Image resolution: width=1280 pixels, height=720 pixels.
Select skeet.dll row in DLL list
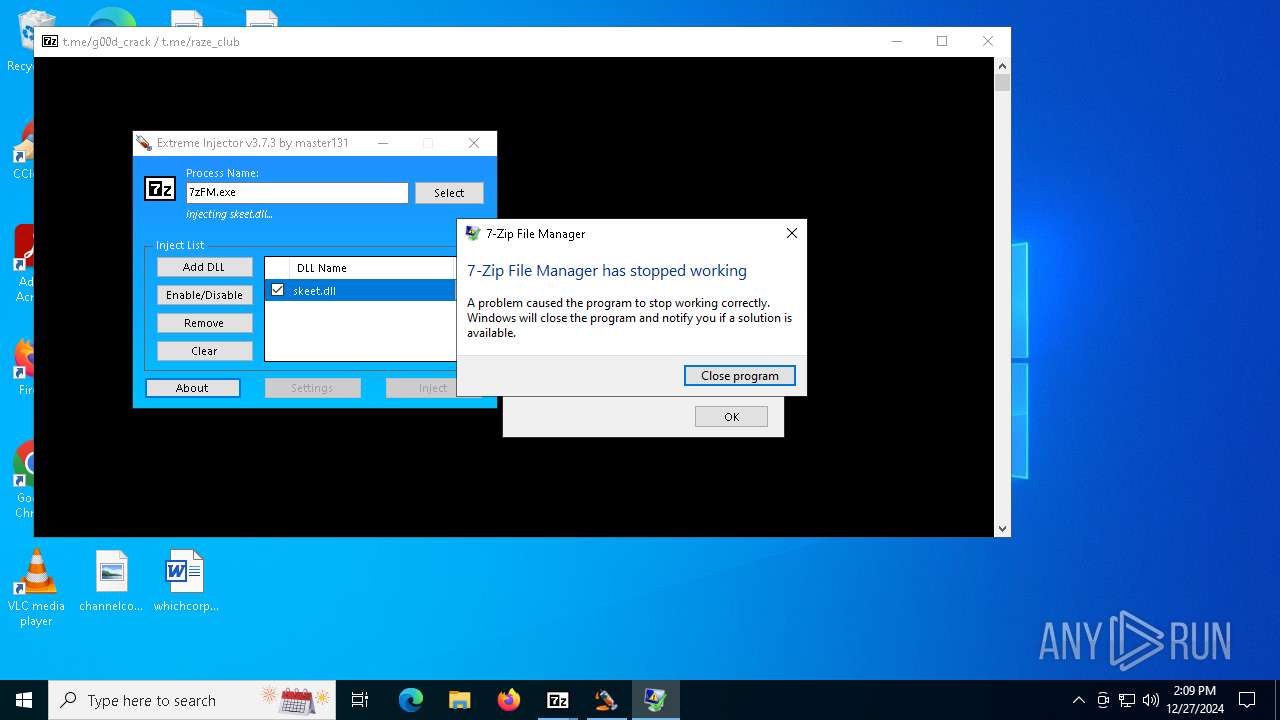click(x=360, y=290)
